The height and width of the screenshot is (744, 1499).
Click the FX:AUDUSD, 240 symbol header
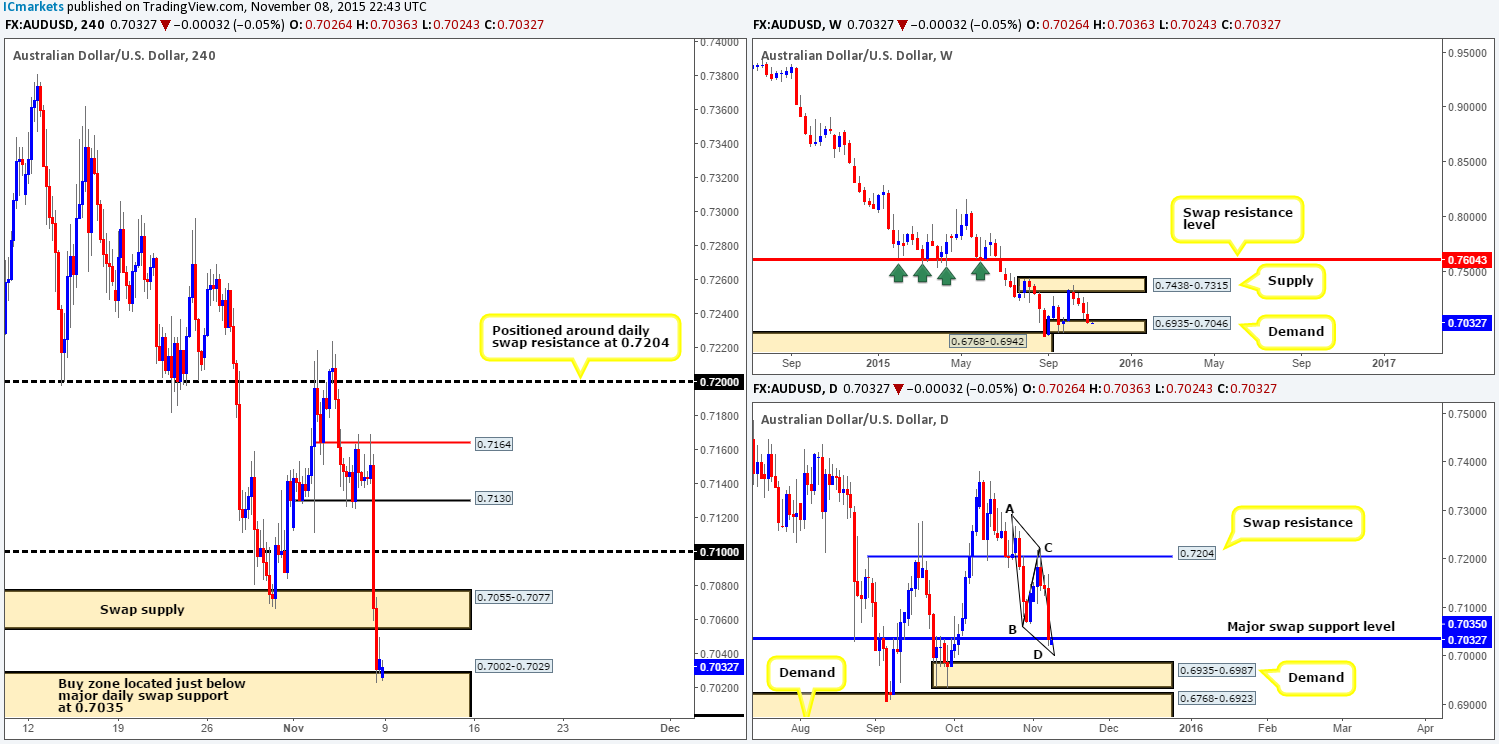54,24
